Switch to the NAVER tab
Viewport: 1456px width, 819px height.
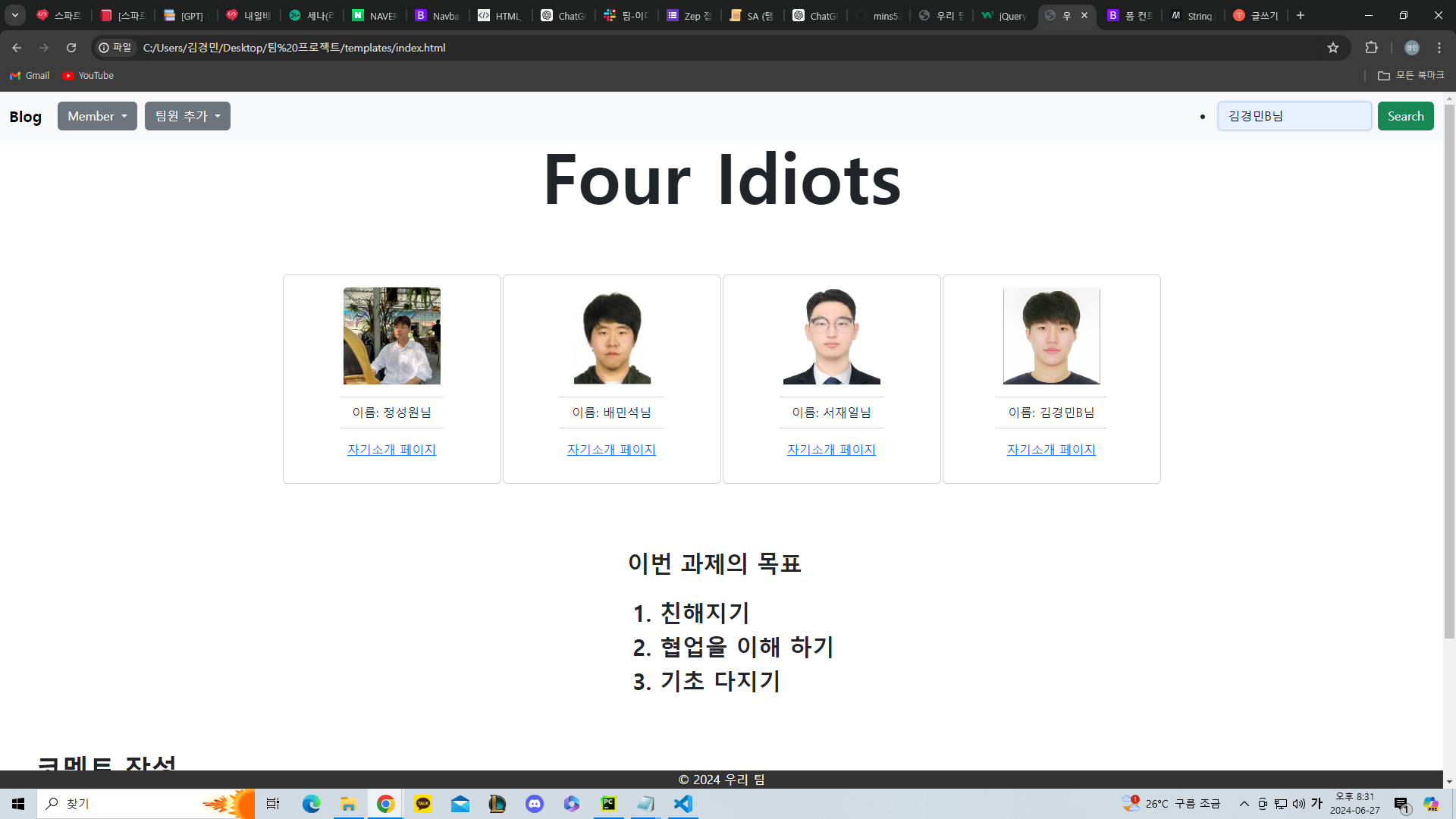[375, 15]
